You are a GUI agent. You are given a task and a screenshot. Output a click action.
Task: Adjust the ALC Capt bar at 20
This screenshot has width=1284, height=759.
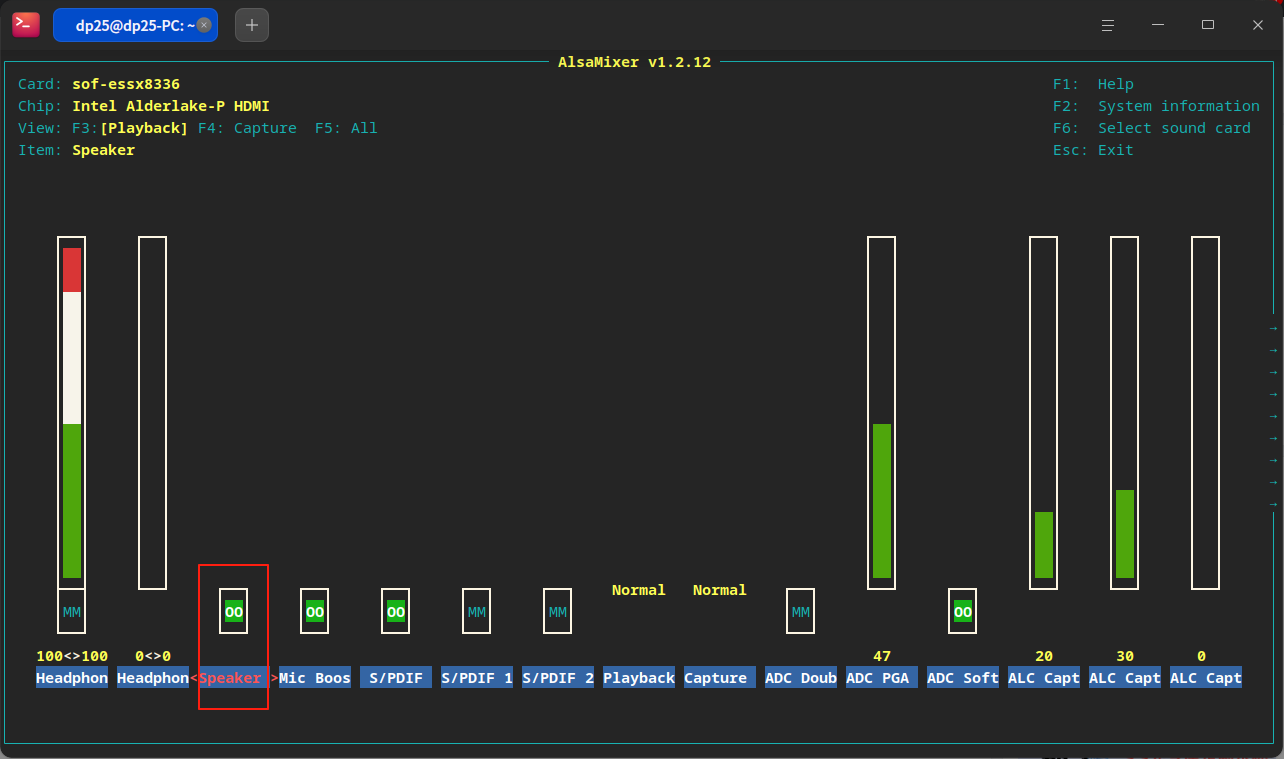(x=1044, y=412)
